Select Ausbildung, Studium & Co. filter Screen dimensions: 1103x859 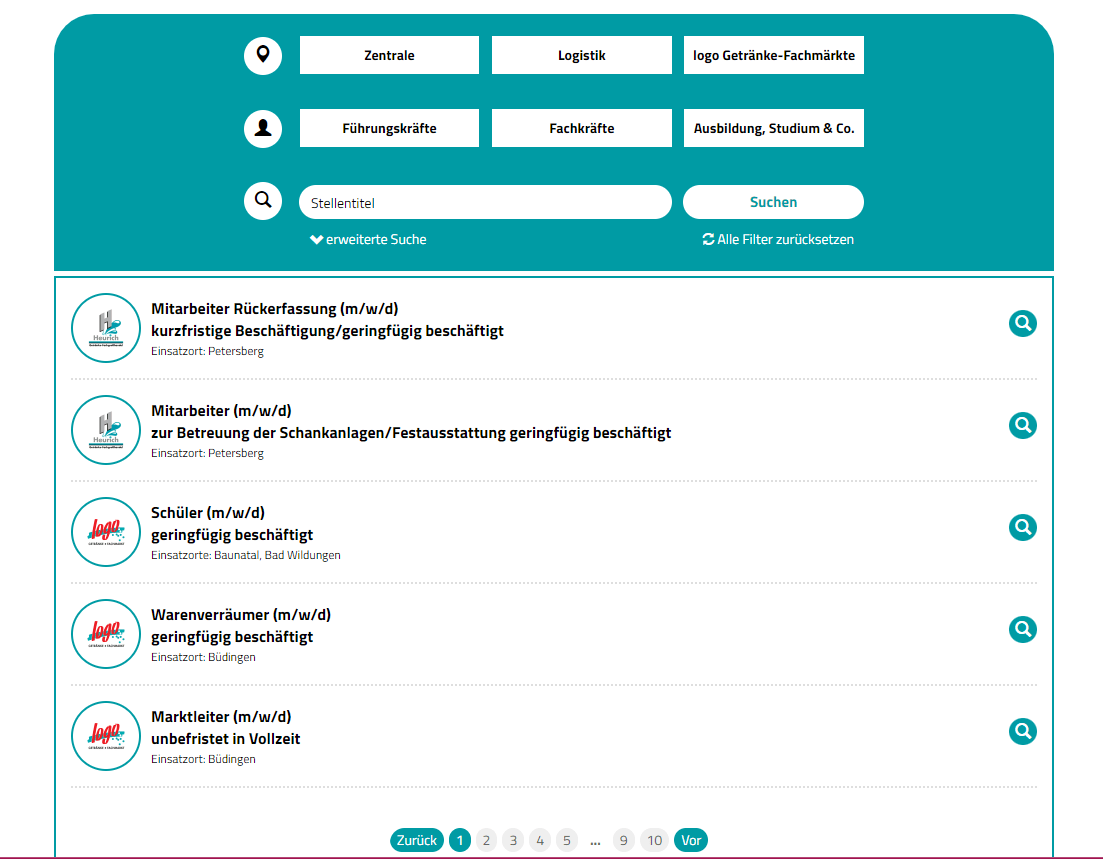point(773,128)
